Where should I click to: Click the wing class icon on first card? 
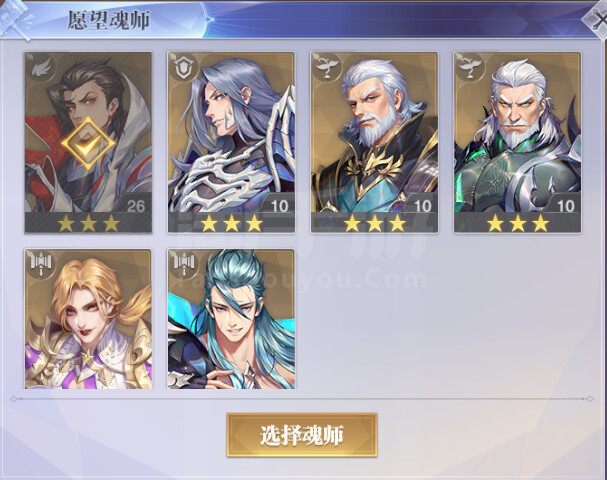[x=41, y=68]
